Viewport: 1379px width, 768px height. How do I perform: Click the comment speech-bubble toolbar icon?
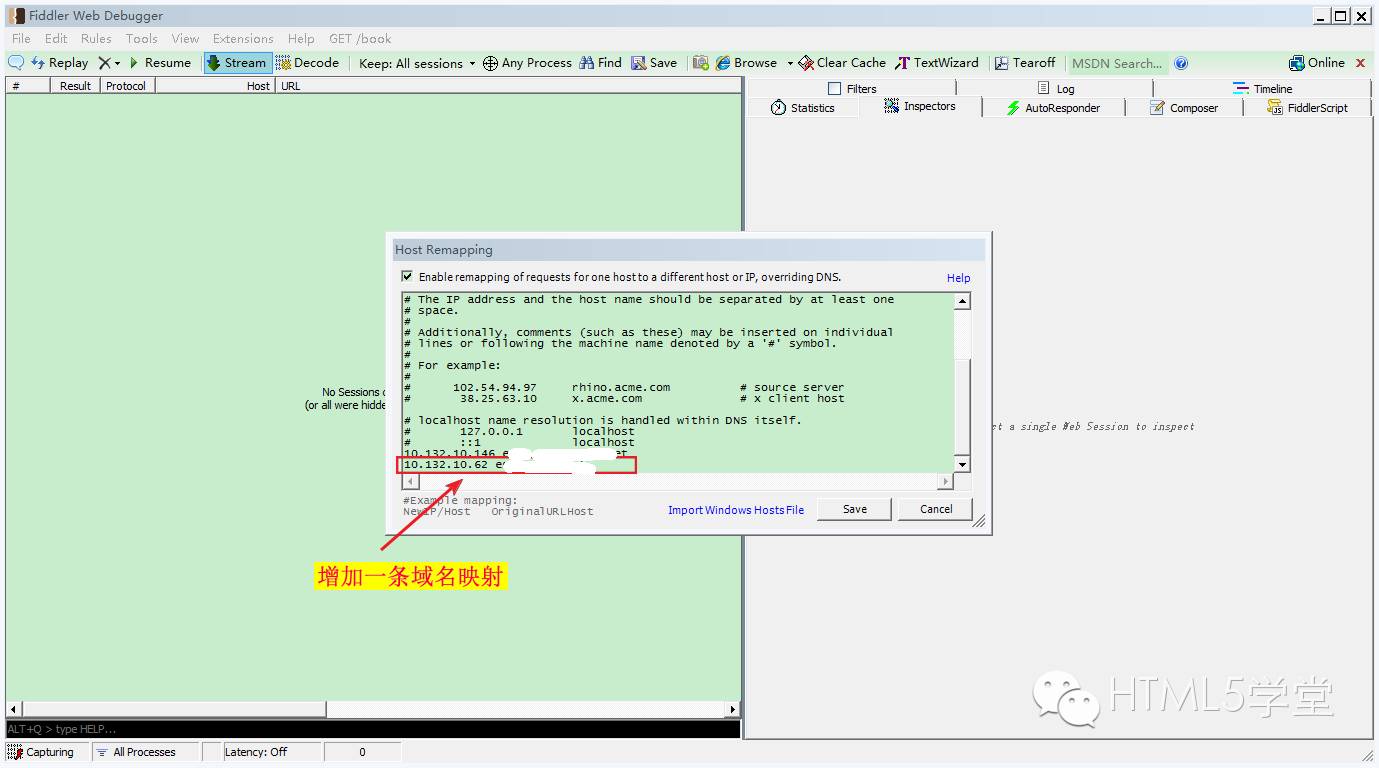tap(16, 62)
